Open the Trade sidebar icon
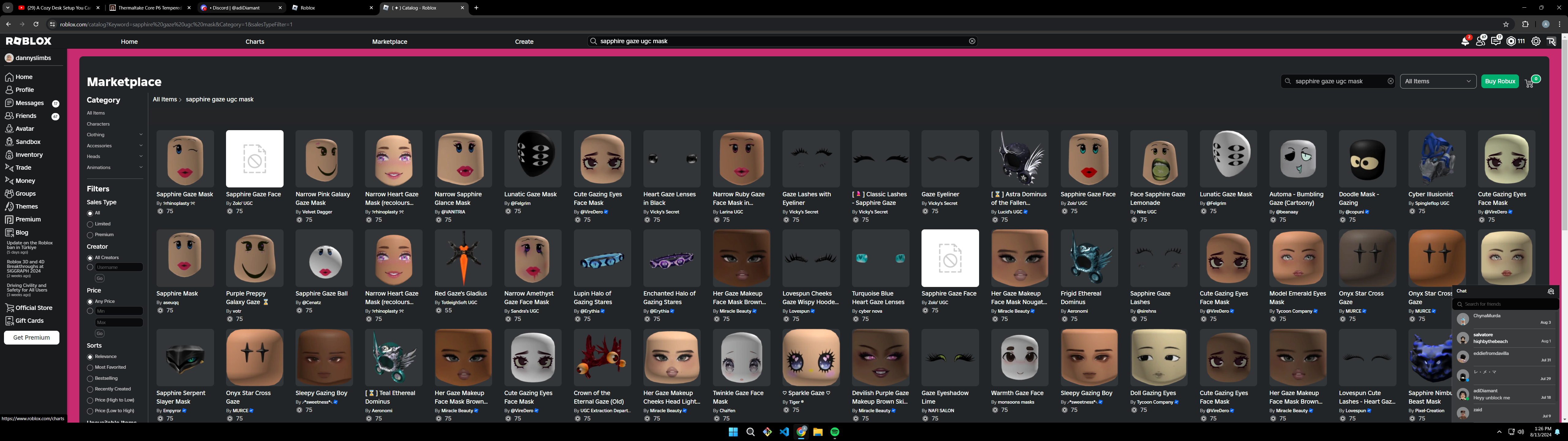 click(x=9, y=168)
